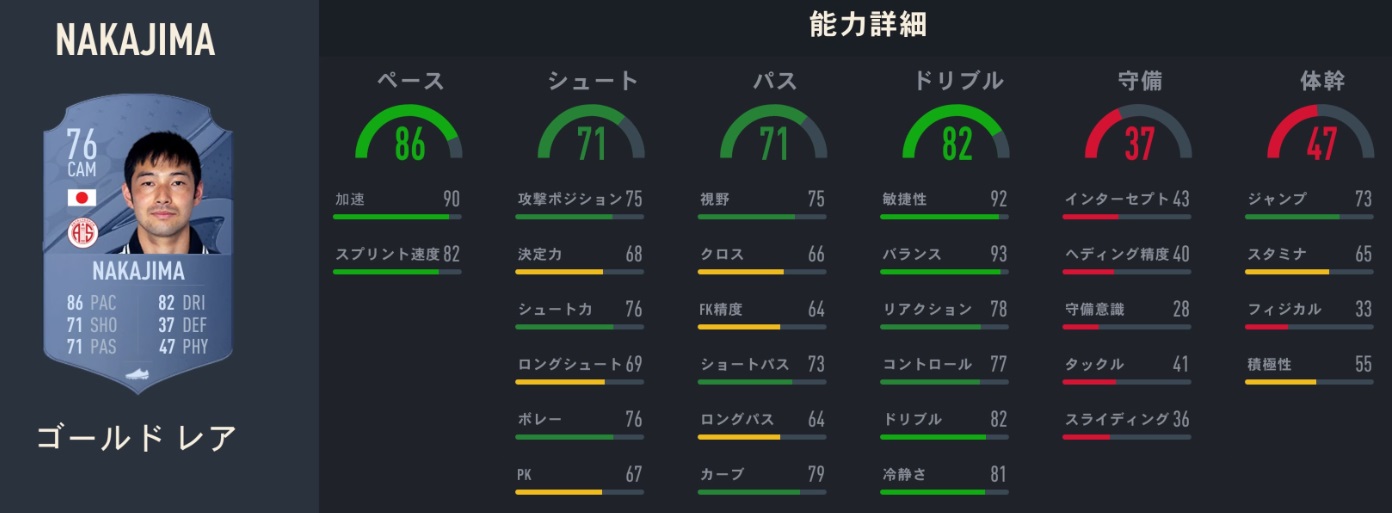The image size is (1392, 513).
Task: Select the パス category heading
Action: (x=774, y=81)
